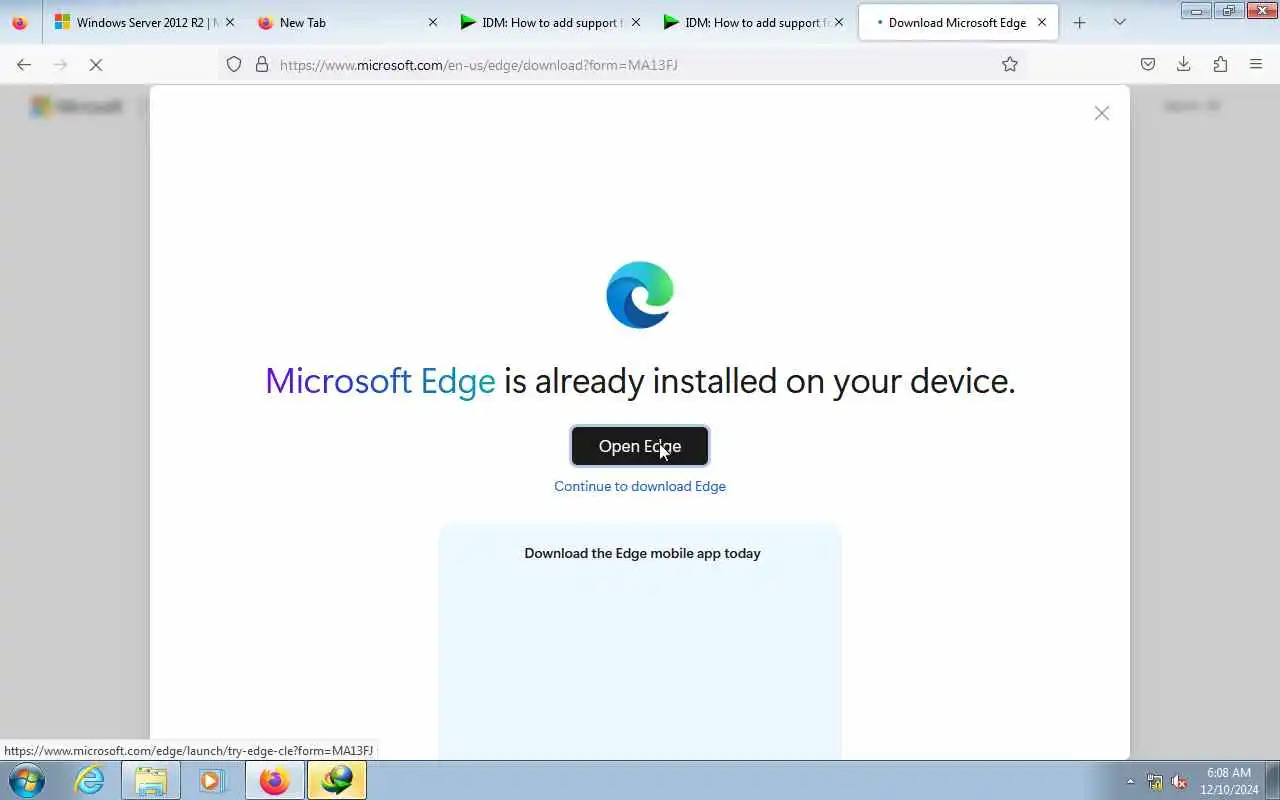1280x800 pixels.
Task: Click the Open Edge button
Action: [x=640, y=446]
